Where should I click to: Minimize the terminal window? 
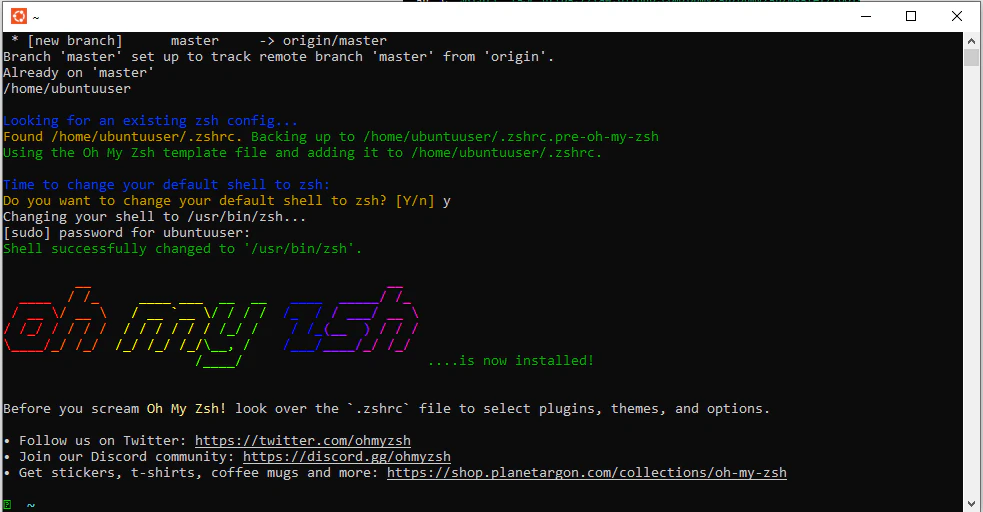(x=864, y=16)
